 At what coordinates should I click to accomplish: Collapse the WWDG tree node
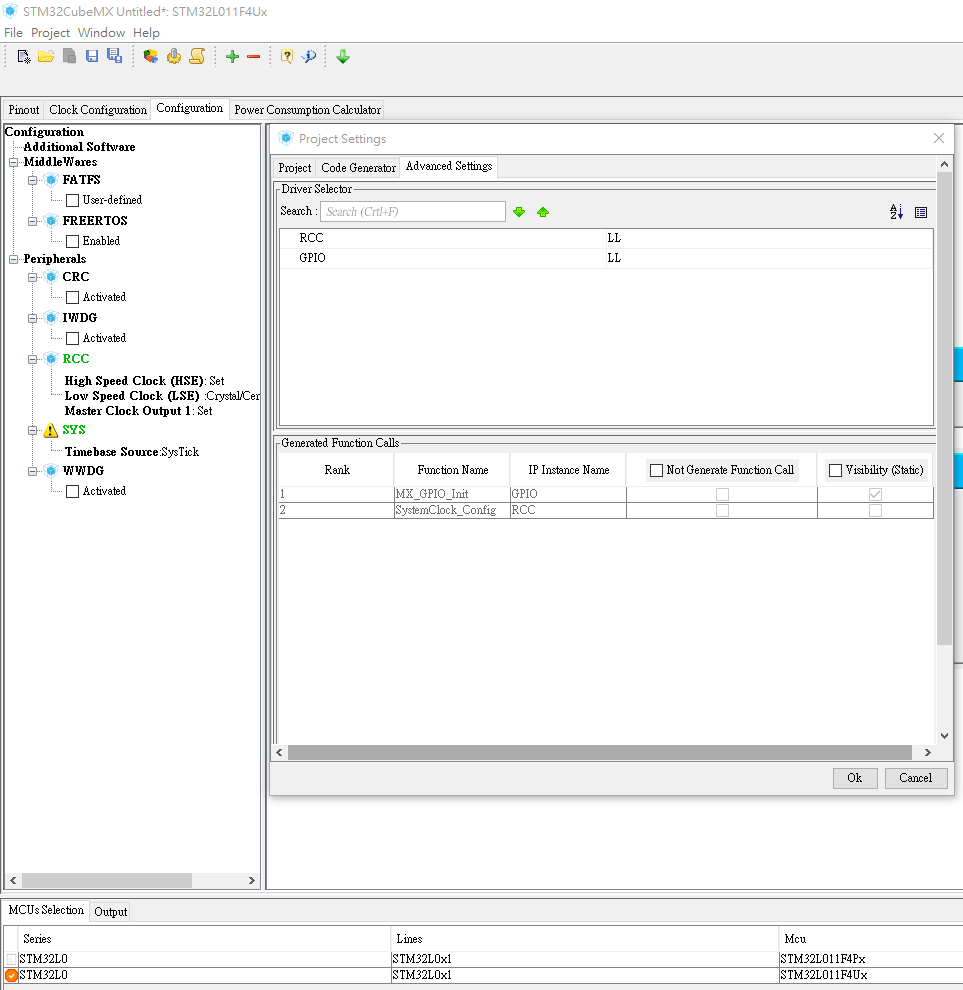[x=32, y=472]
